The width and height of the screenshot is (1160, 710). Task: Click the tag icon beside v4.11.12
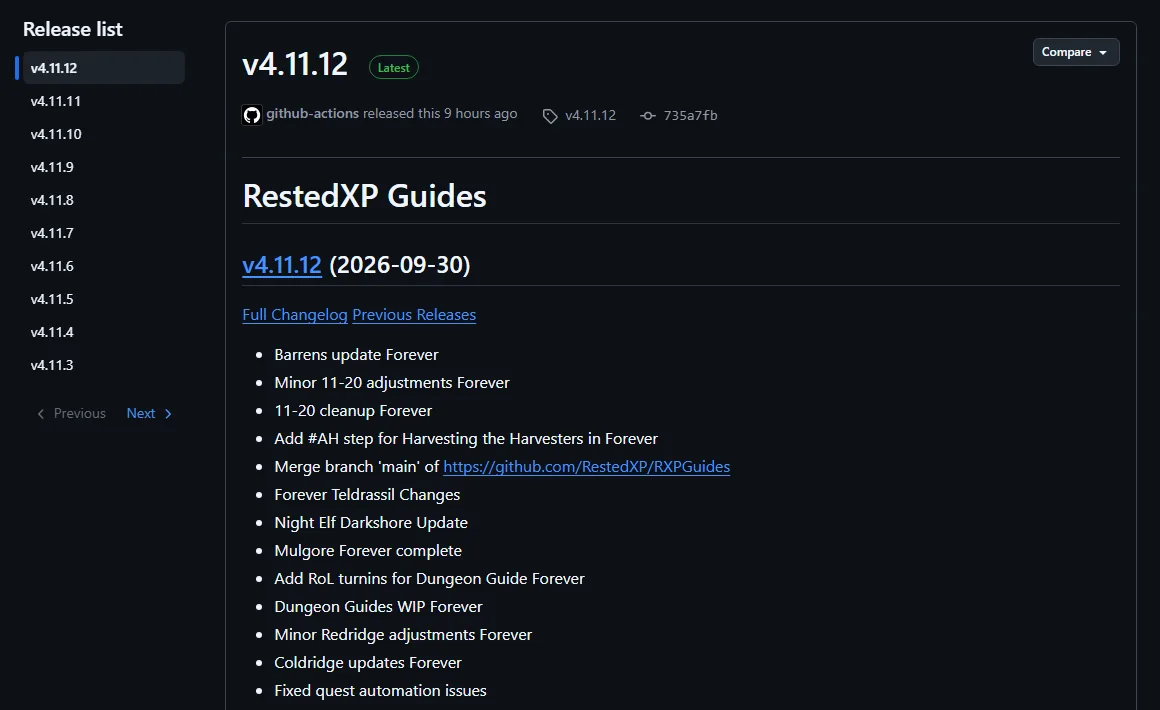click(x=550, y=116)
